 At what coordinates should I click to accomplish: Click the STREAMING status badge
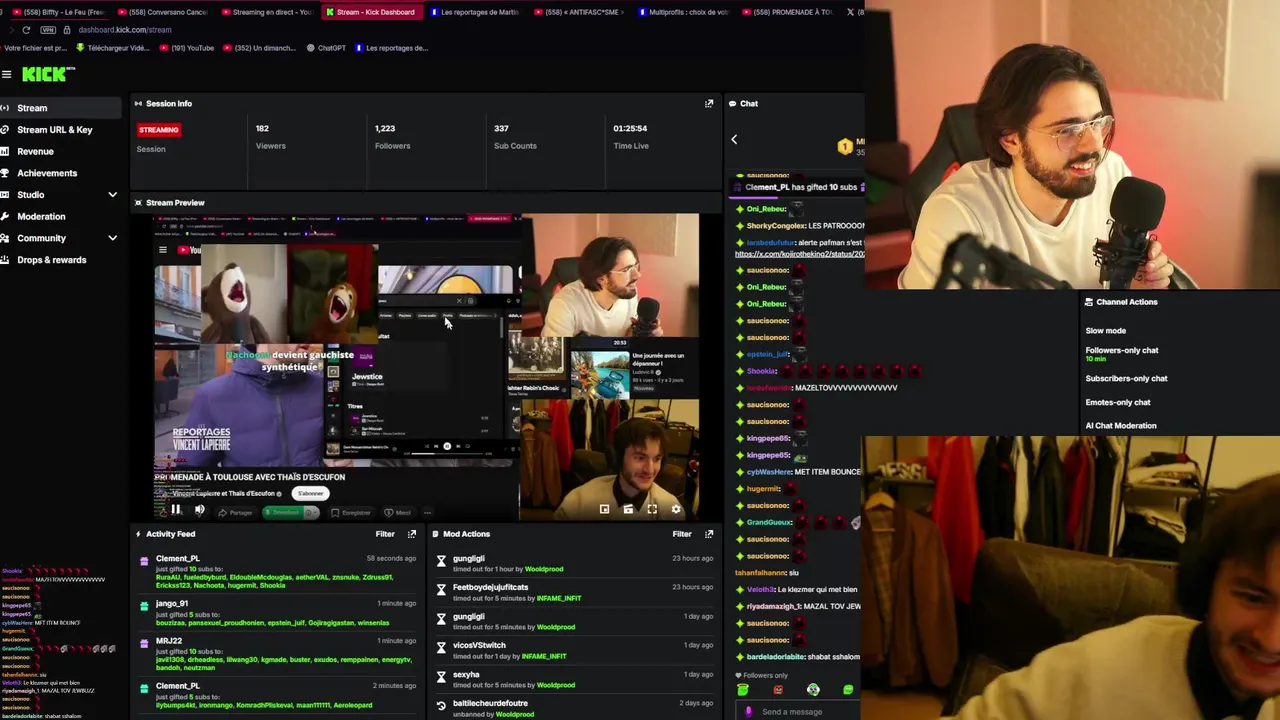coord(159,130)
